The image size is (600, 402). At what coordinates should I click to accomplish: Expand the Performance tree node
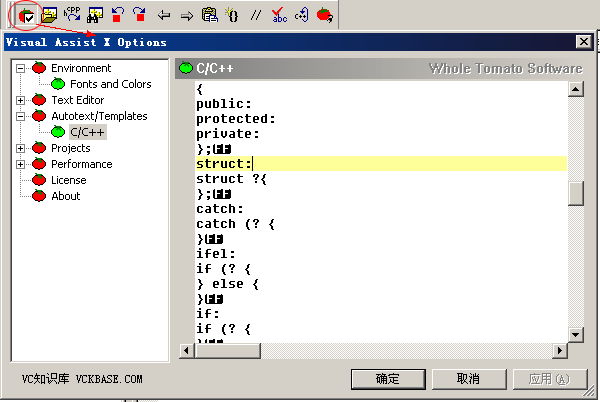20,164
